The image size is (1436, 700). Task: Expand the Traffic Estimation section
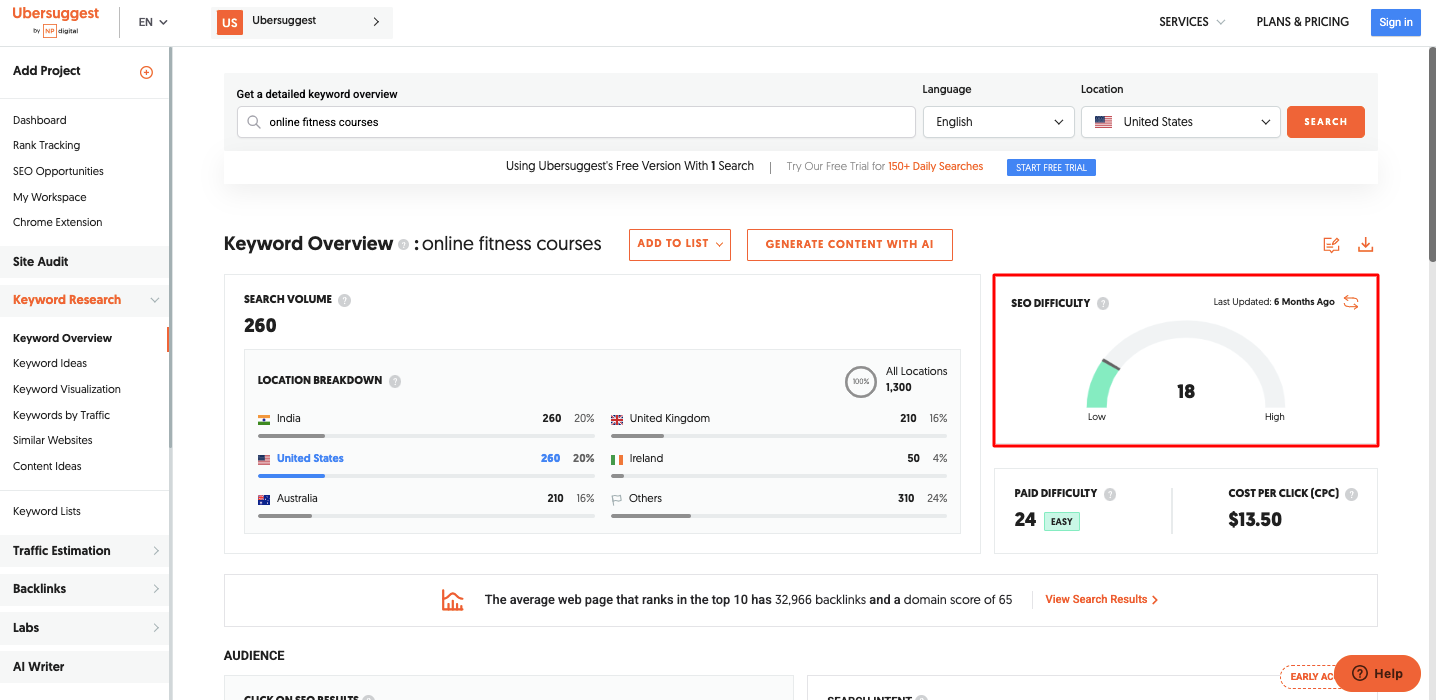pos(156,551)
